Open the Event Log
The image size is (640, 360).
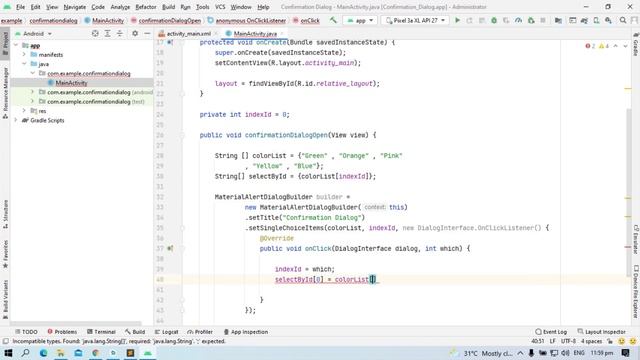[551, 332]
